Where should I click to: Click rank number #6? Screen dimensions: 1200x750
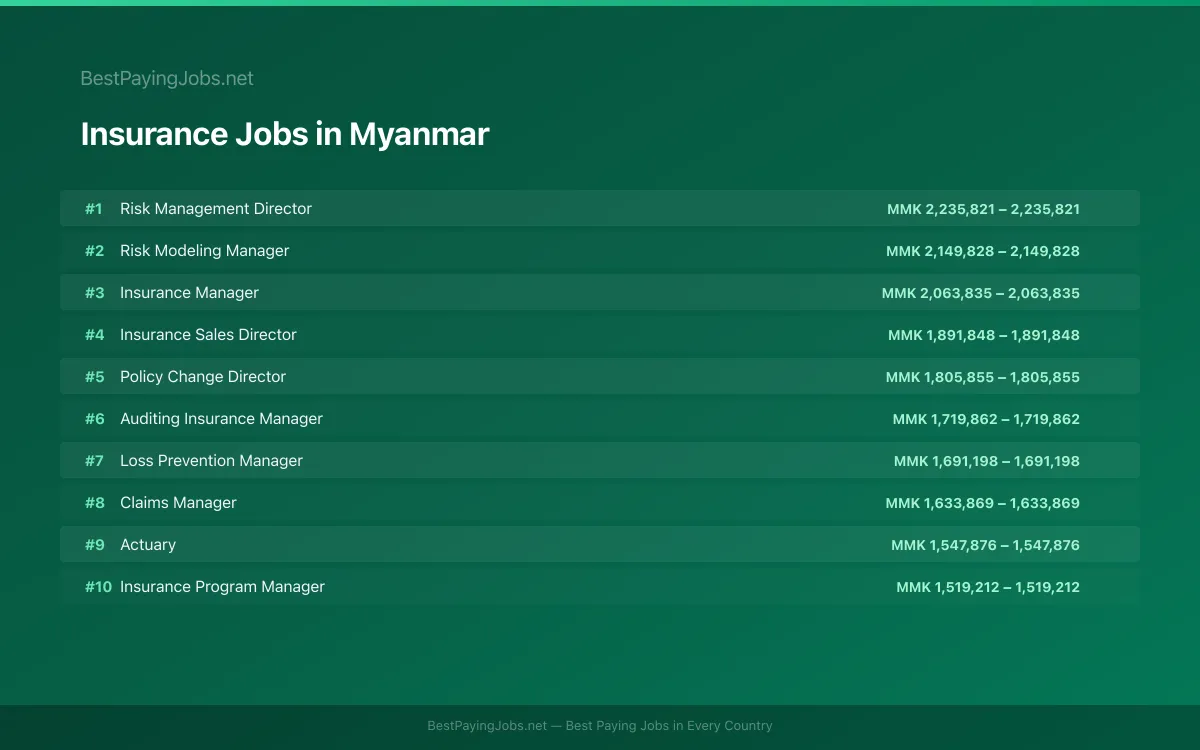tap(94, 419)
